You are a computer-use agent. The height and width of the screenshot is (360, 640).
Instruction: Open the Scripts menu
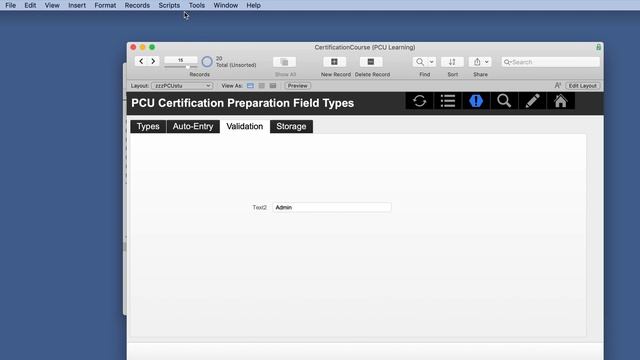tap(169, 5)
